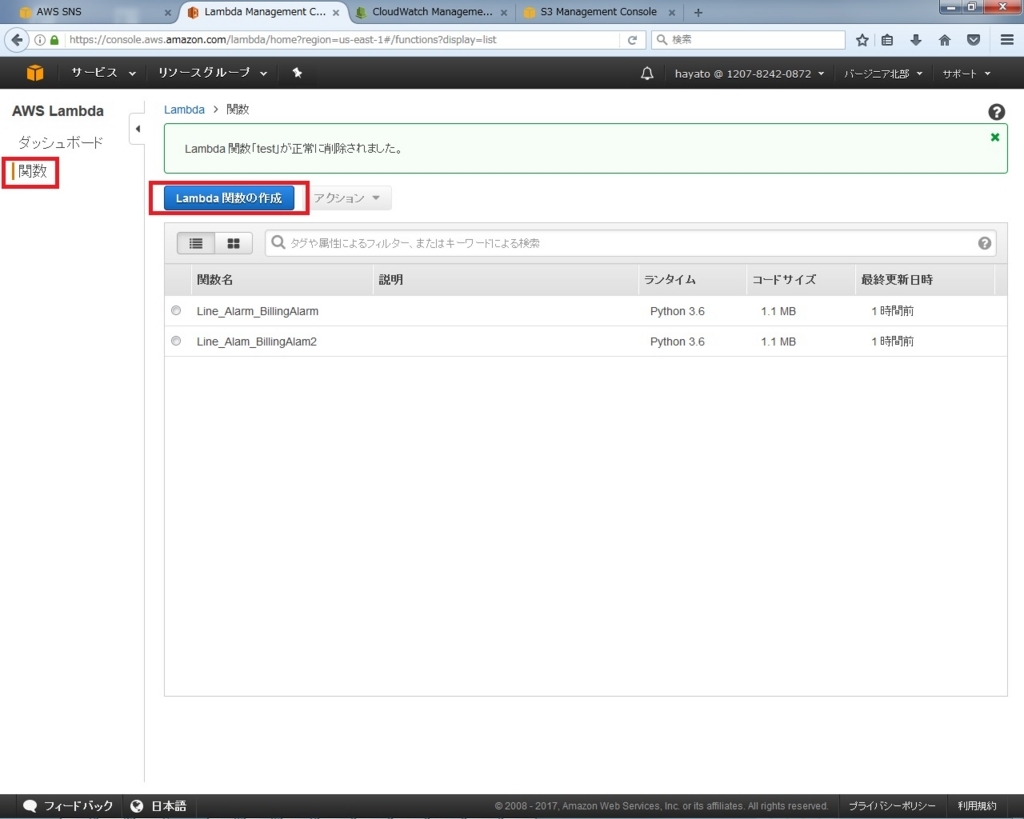Click the globe language icon
The height and width of the screenshot is (819, 1024).
[x=136, y=806]
